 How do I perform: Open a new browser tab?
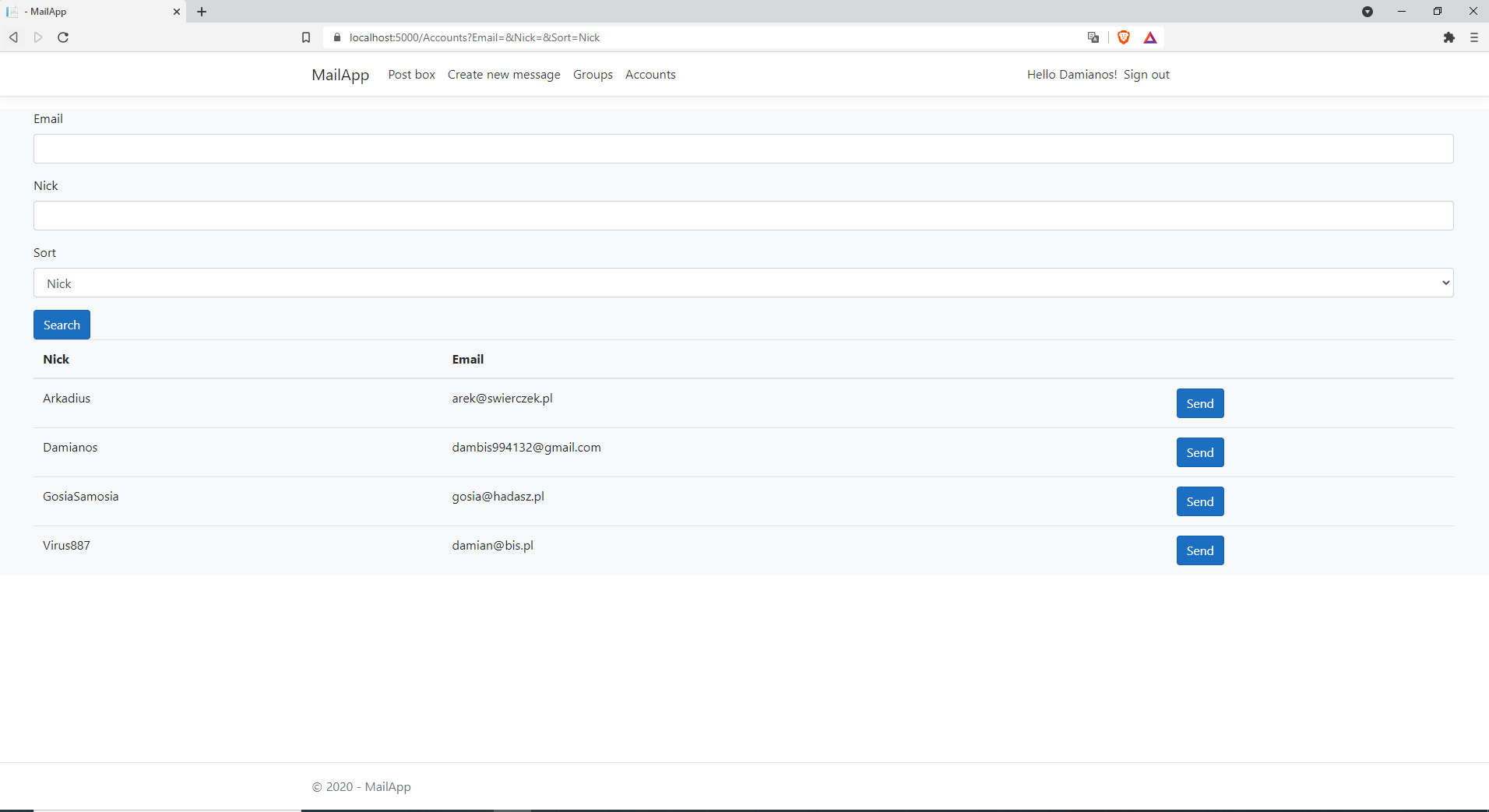pyautogui.click(x=202, y=12)
